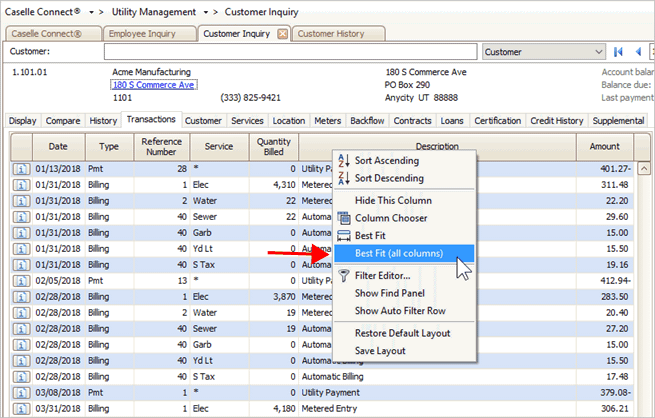The width and height of the screenshot is (655, 418).
Task: Choose Sort Descending from context menu
Action: pyautogui.click(x=404, y=178)
